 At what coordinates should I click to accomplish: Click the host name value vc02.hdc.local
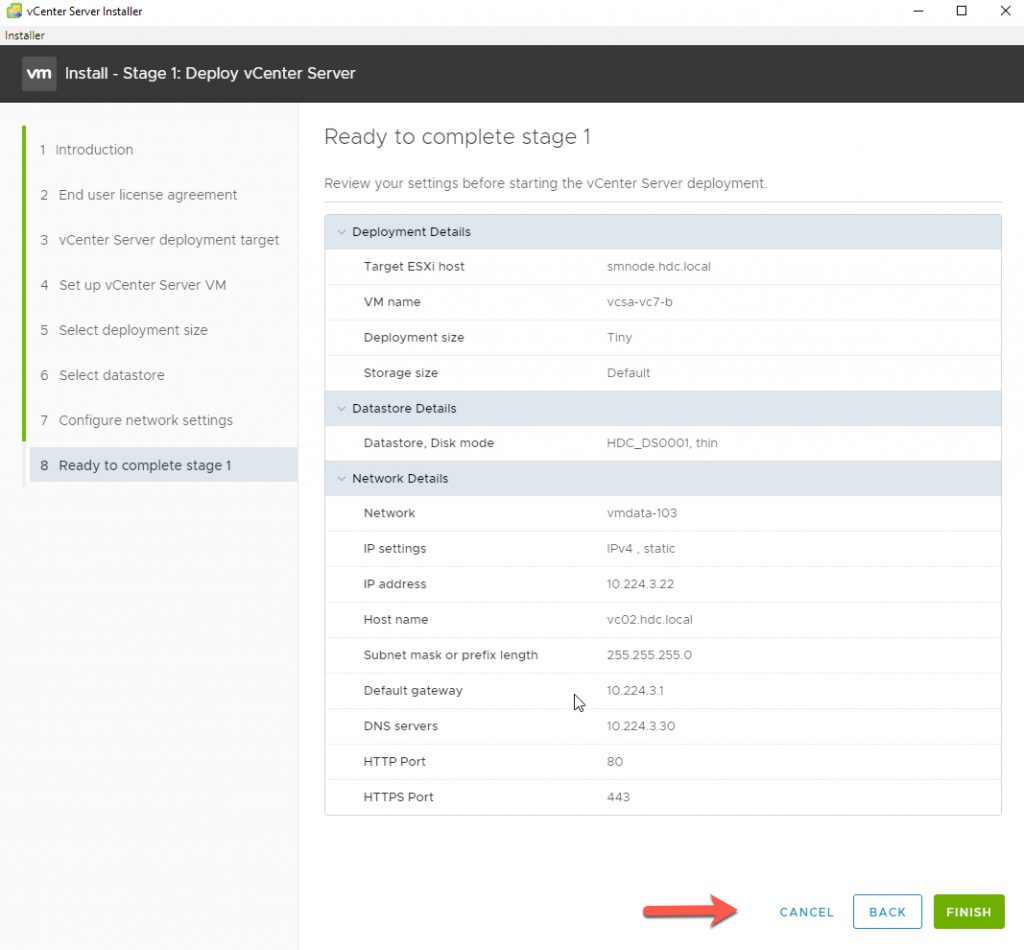[x=649, y=620]
